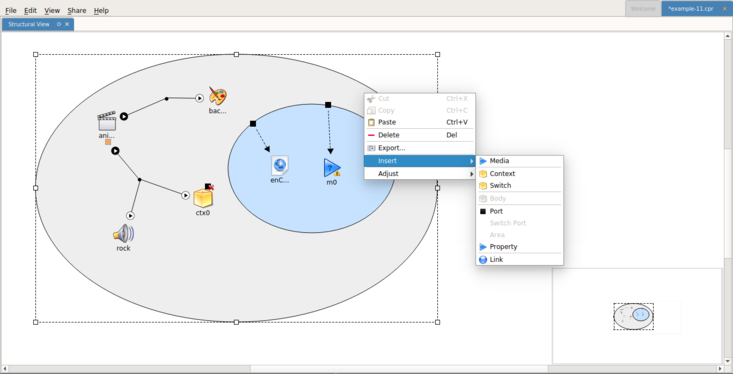Click the play circle next to ctx0 node
733x374 pixels.
[x=186, y=195]
